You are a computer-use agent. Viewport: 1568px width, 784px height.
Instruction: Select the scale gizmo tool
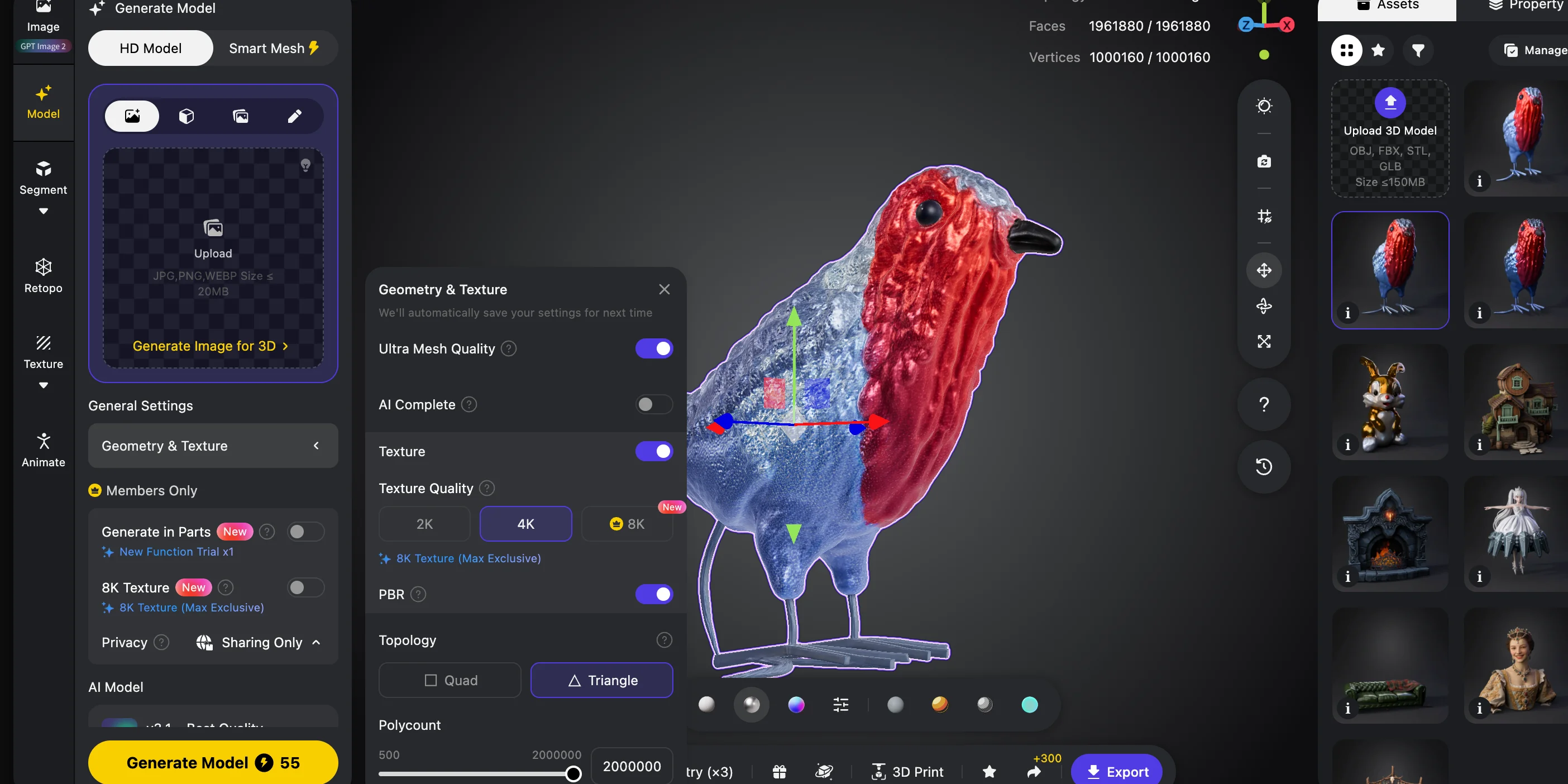tap(1264, 342)
